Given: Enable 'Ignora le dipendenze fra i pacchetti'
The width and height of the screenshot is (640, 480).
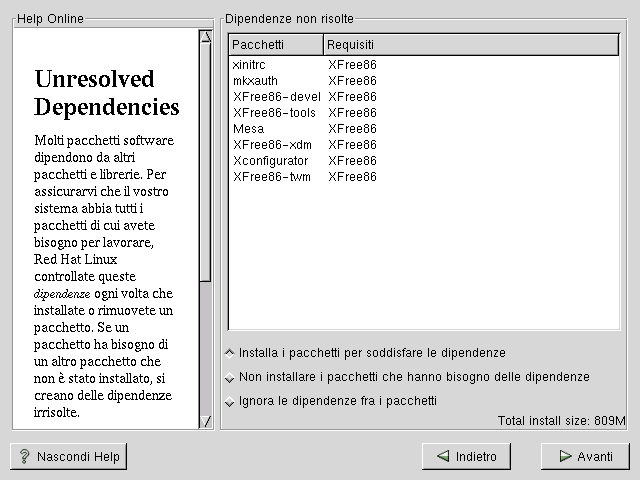Looking at the screenshot, I should (230, 401).
